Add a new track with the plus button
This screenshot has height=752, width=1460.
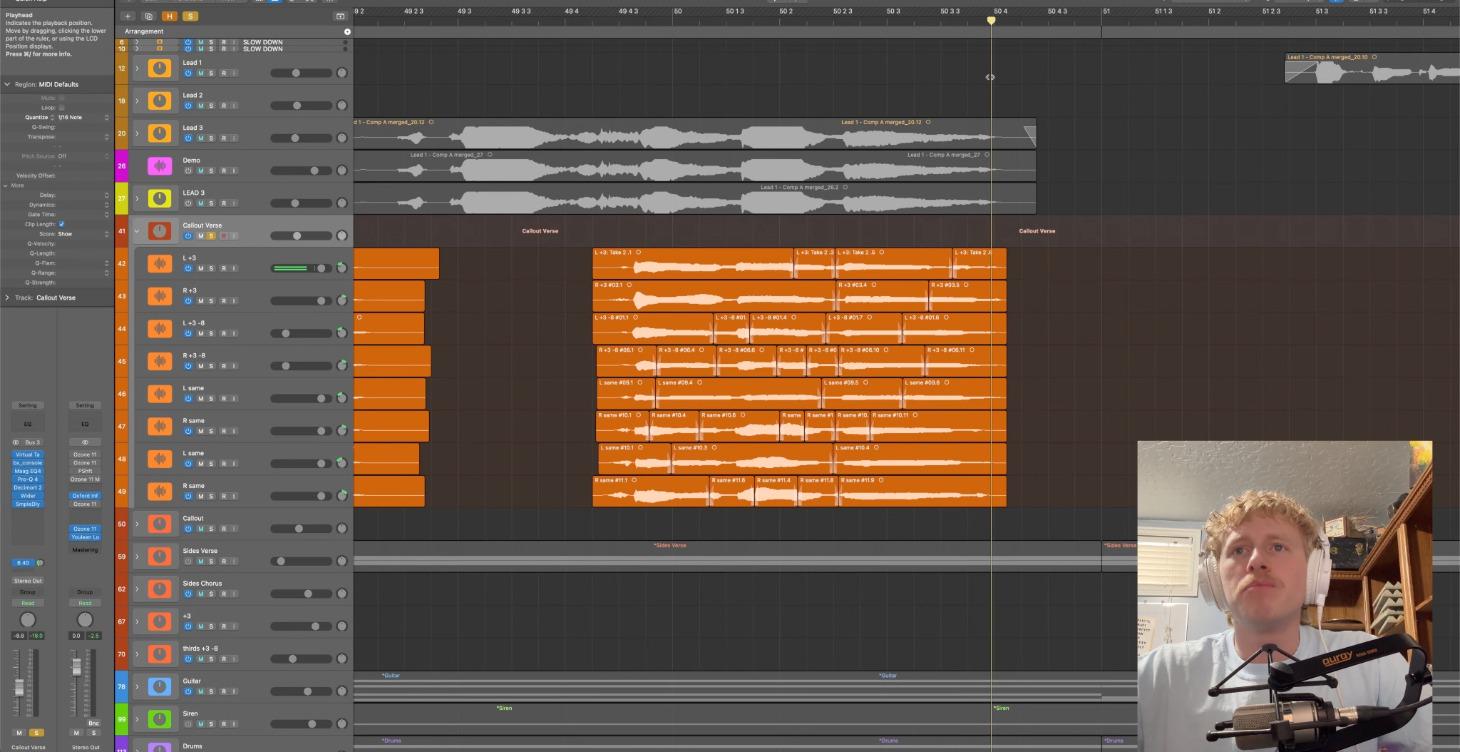click(128, 17)
